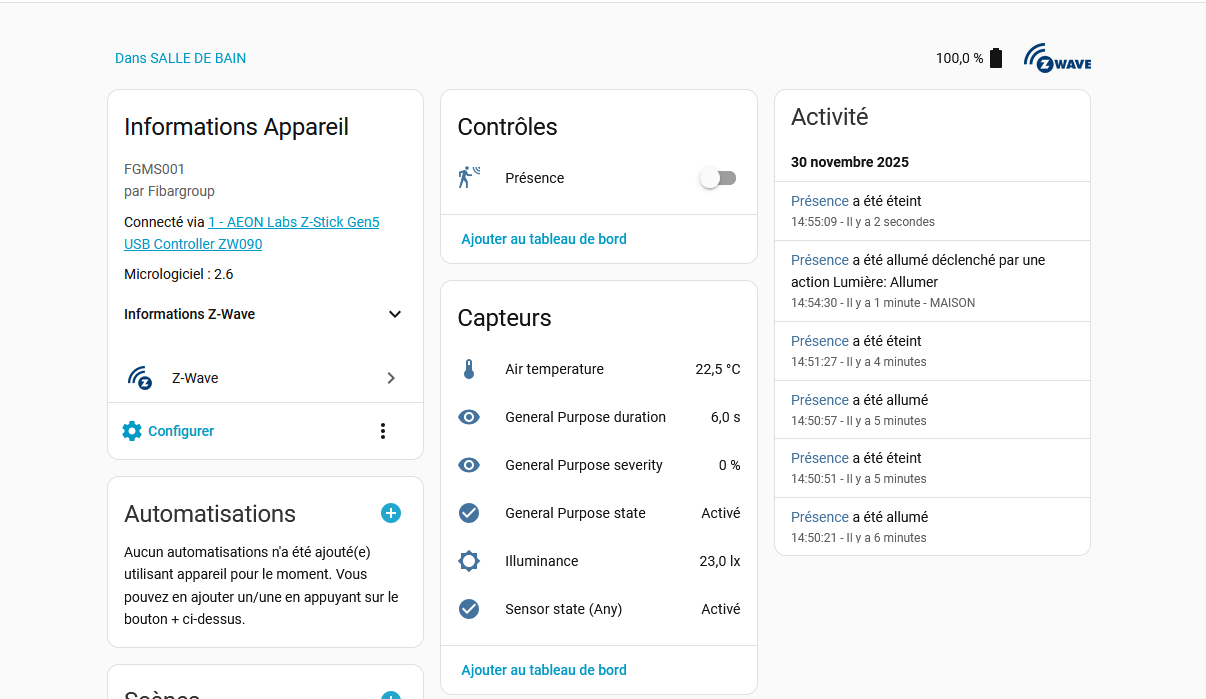Open the three-dot device menu

coord(382,431)
